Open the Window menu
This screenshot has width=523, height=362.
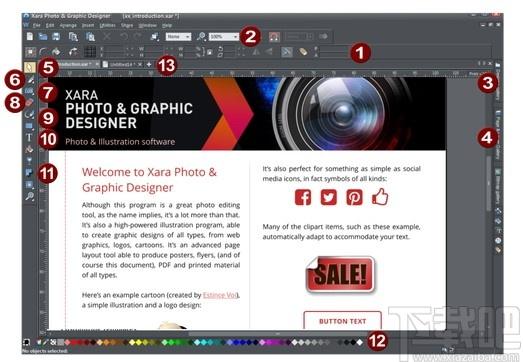[x=147, y=25]
